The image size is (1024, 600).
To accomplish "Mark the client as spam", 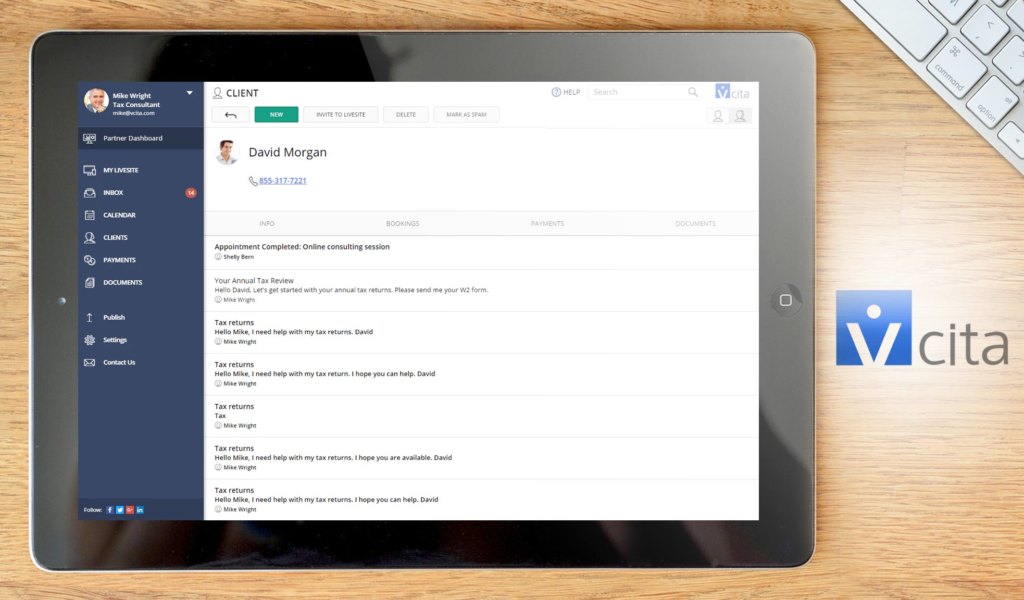I will click(x=466, y=115).
